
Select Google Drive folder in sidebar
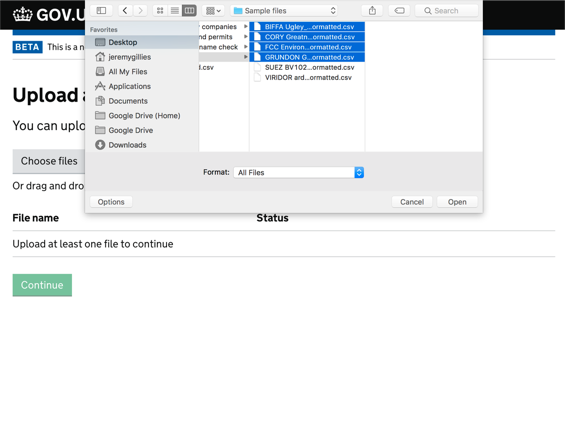142,130
